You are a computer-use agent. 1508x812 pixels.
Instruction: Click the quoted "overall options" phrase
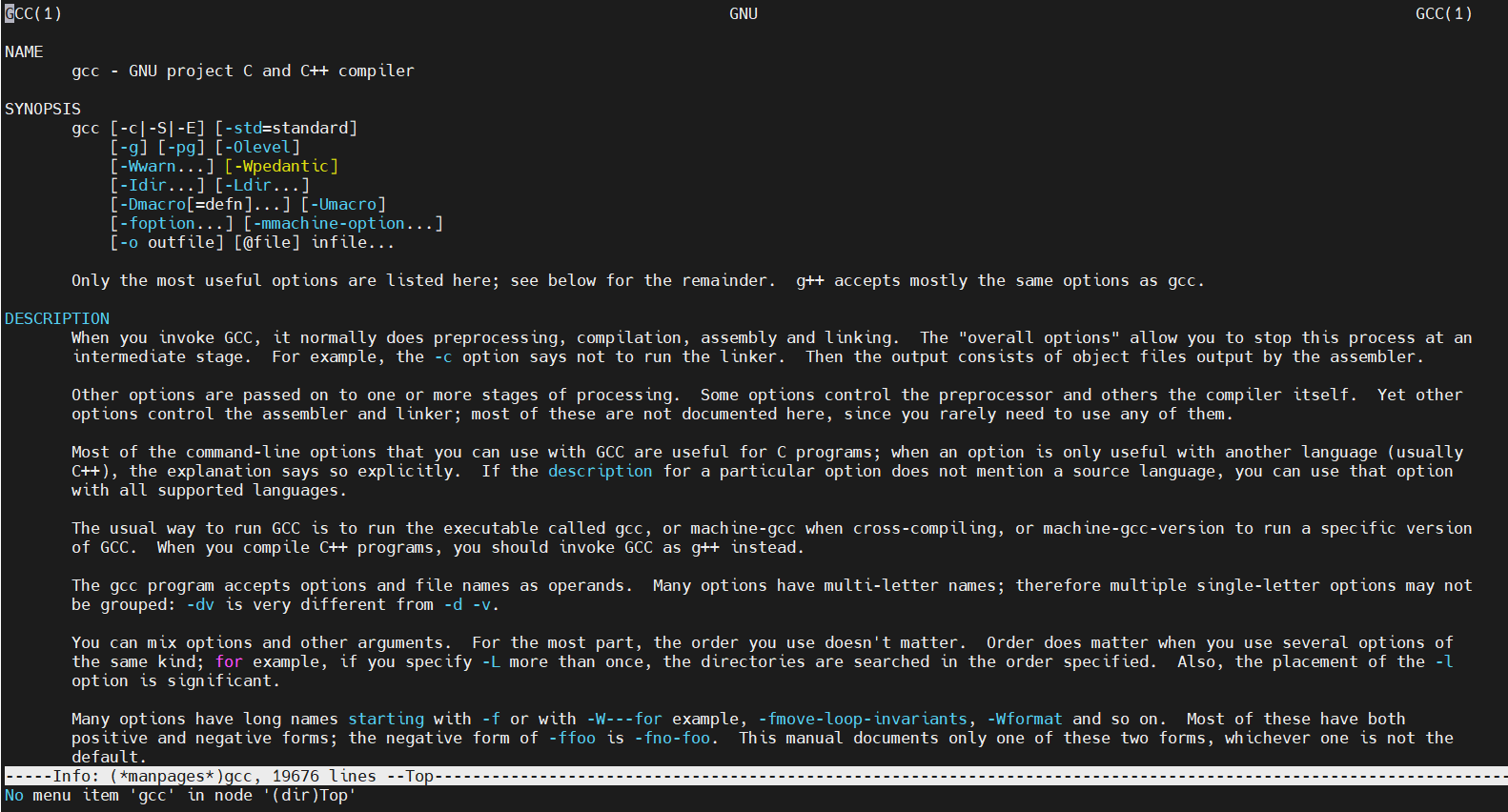point(1039,337)
